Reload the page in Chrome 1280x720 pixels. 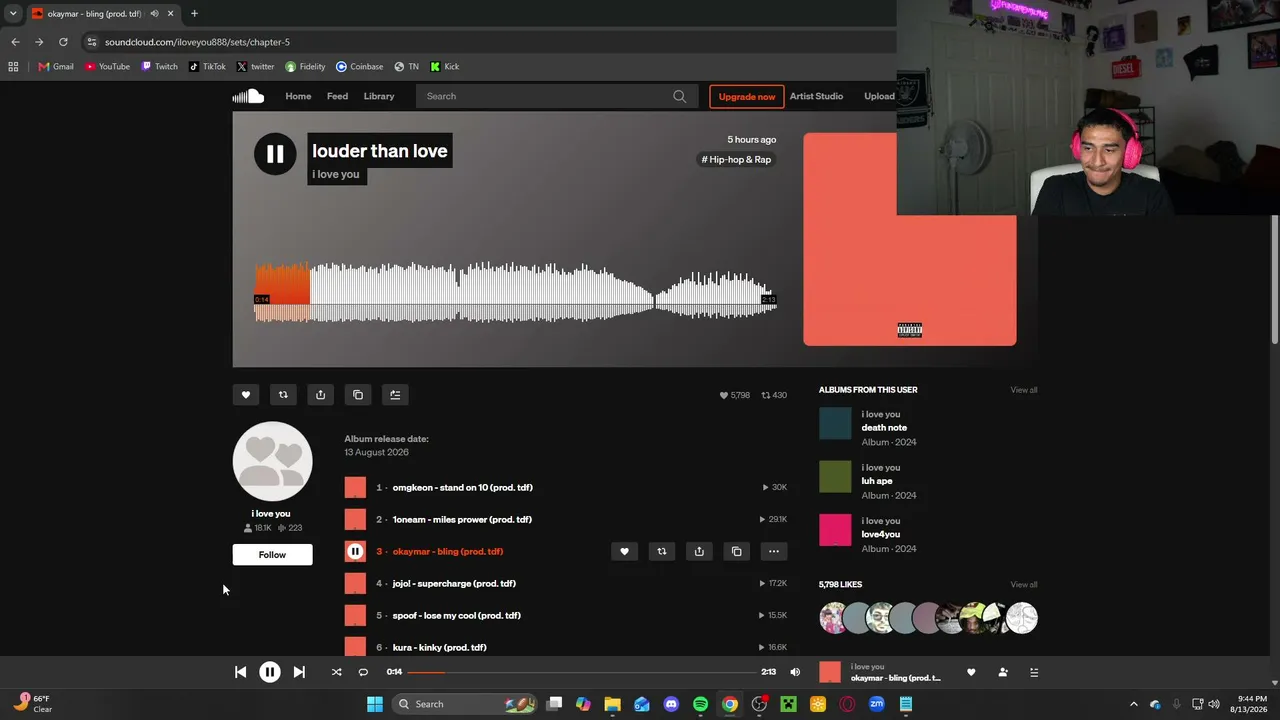coord(63,42)
